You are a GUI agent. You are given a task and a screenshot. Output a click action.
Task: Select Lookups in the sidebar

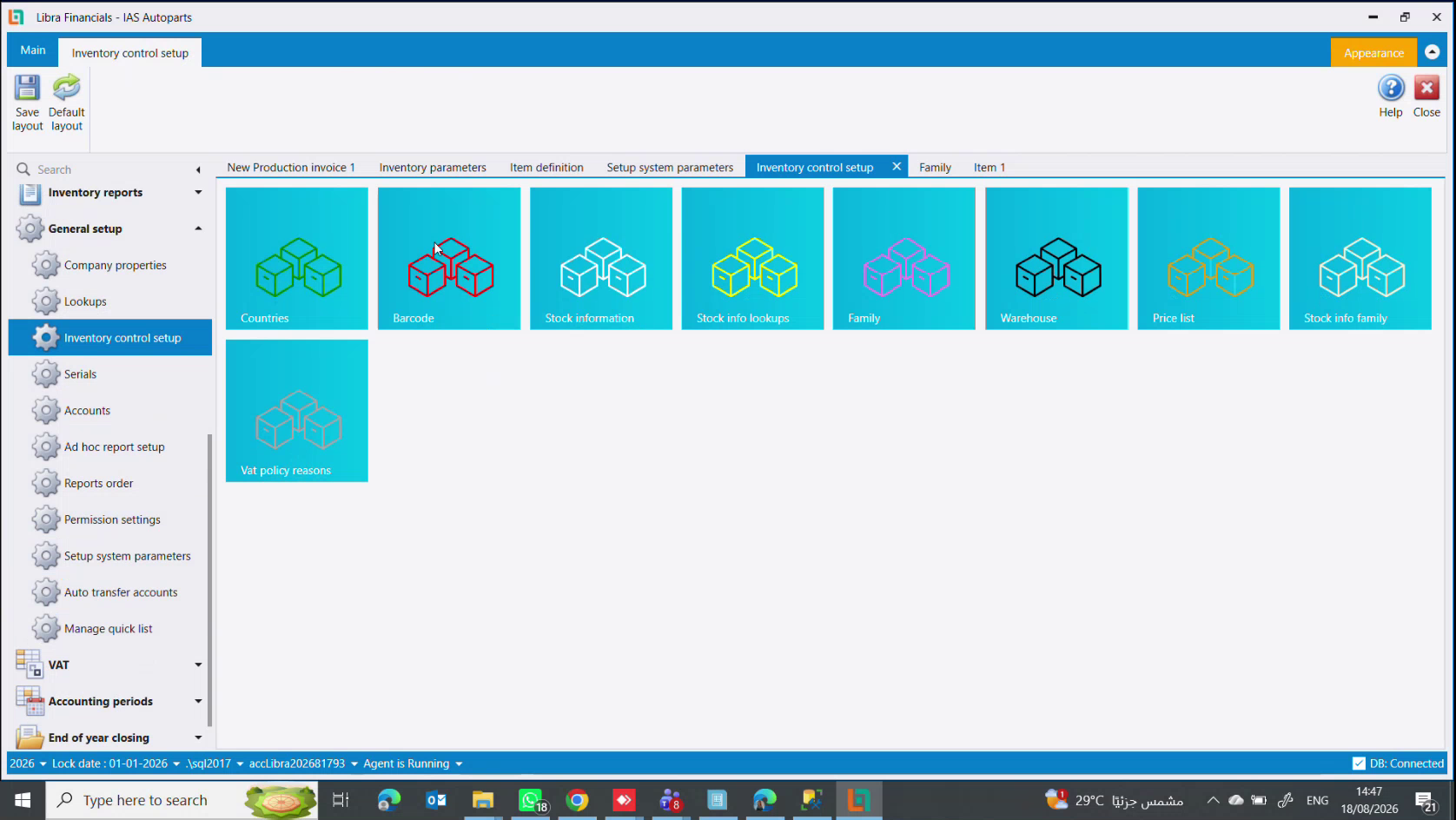(x=110, y=301)
